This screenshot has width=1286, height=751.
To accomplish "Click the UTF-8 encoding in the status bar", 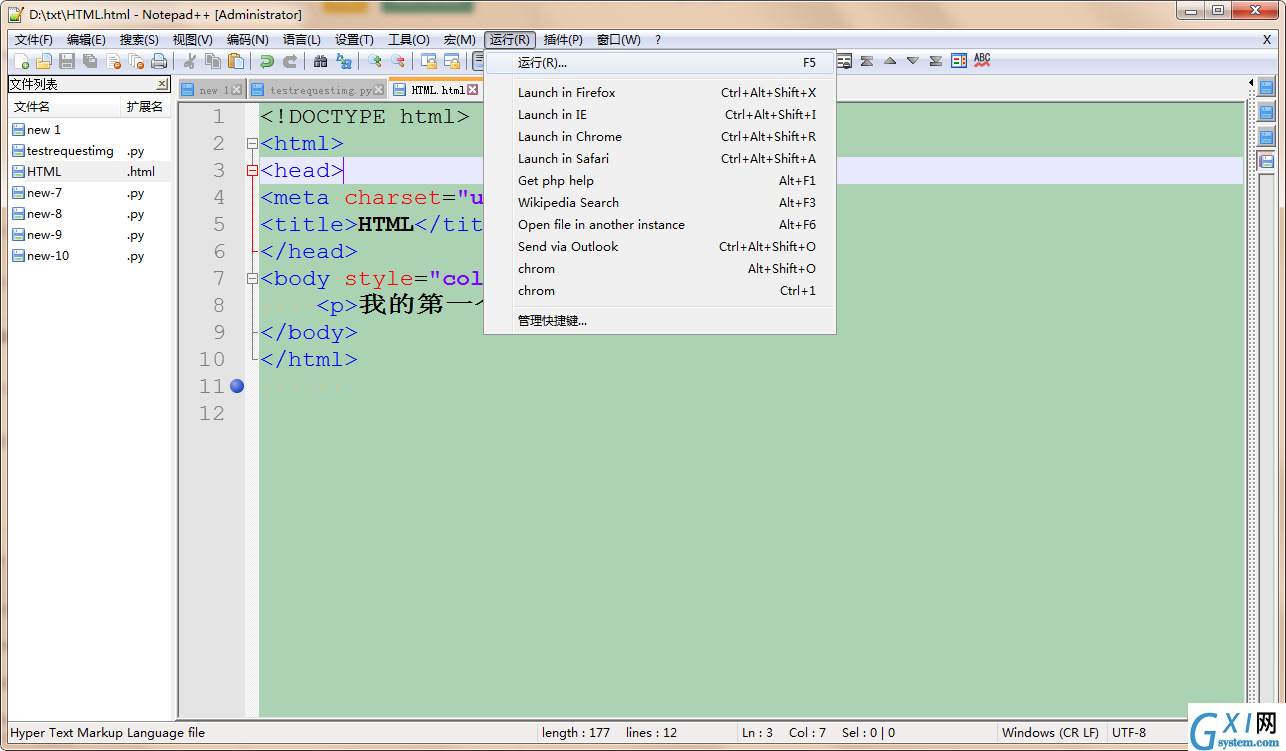I will point(1128,733).
